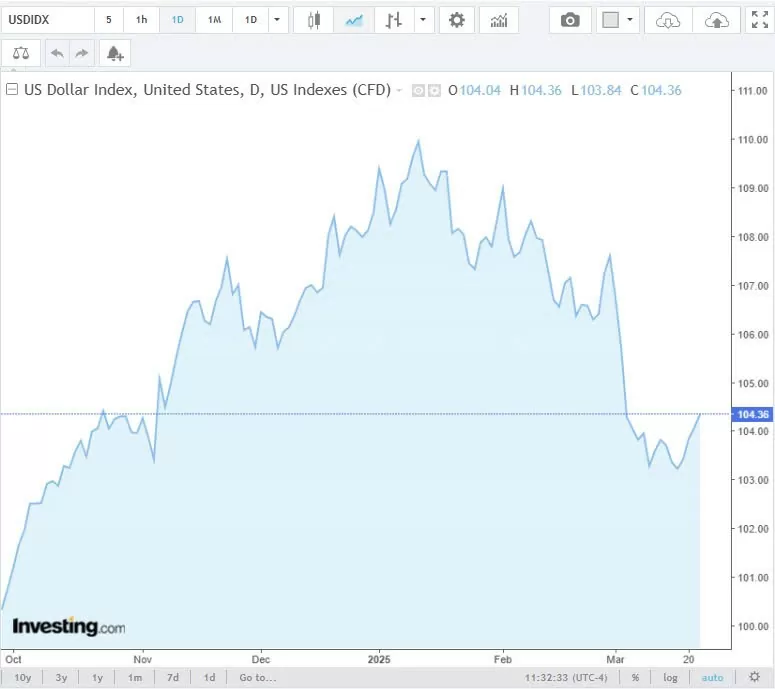This screenshot has height=689, width=775.
Task: Click the compare symbols scale icon
Action: (21, 54)
